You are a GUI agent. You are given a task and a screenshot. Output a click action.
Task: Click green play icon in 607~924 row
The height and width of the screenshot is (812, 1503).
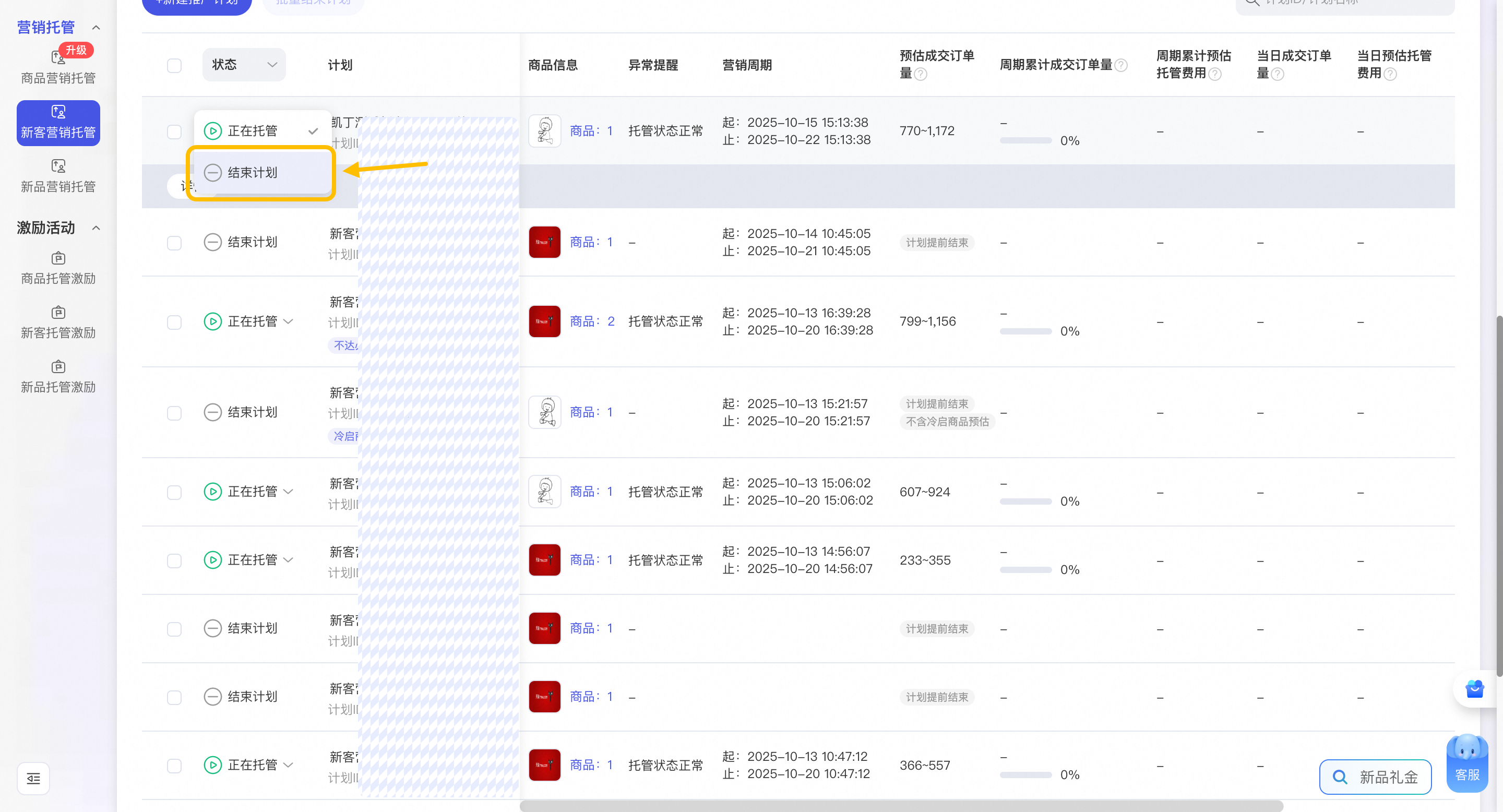[x=212, y=492]
